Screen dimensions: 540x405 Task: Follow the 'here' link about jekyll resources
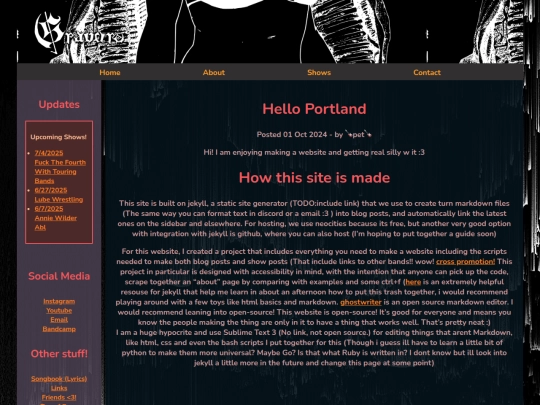[x=413, y=282]
